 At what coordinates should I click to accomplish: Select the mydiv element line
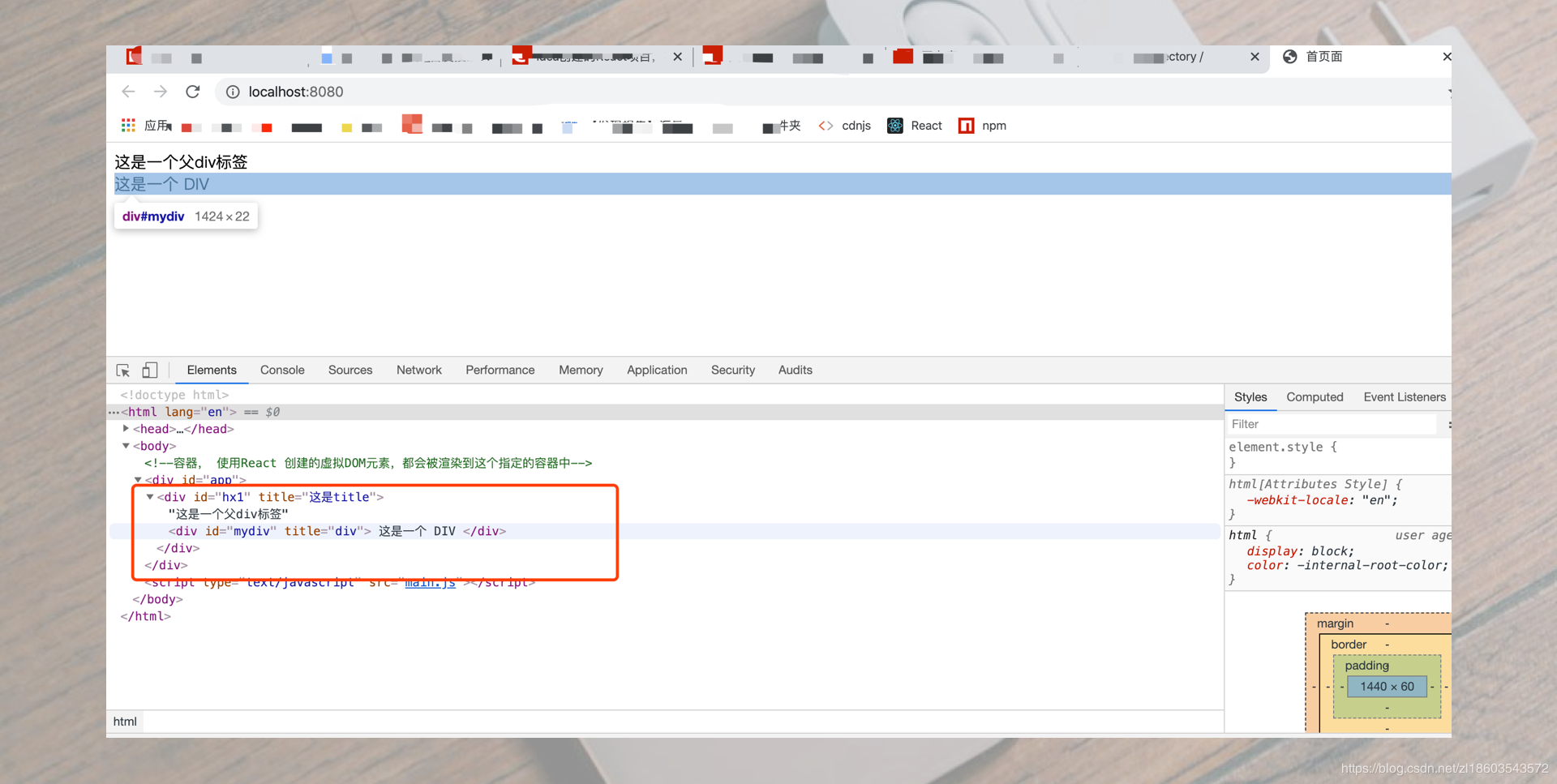pos(663,531)
